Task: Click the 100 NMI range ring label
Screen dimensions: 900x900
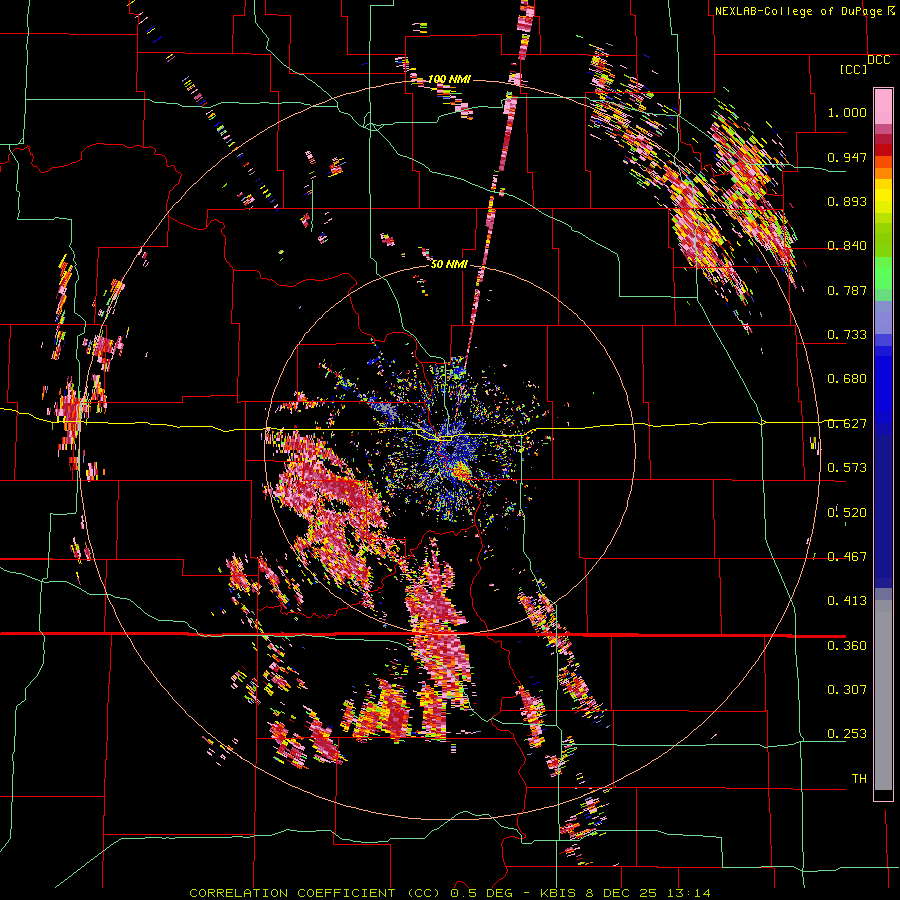Action: [x=449, y=79]
